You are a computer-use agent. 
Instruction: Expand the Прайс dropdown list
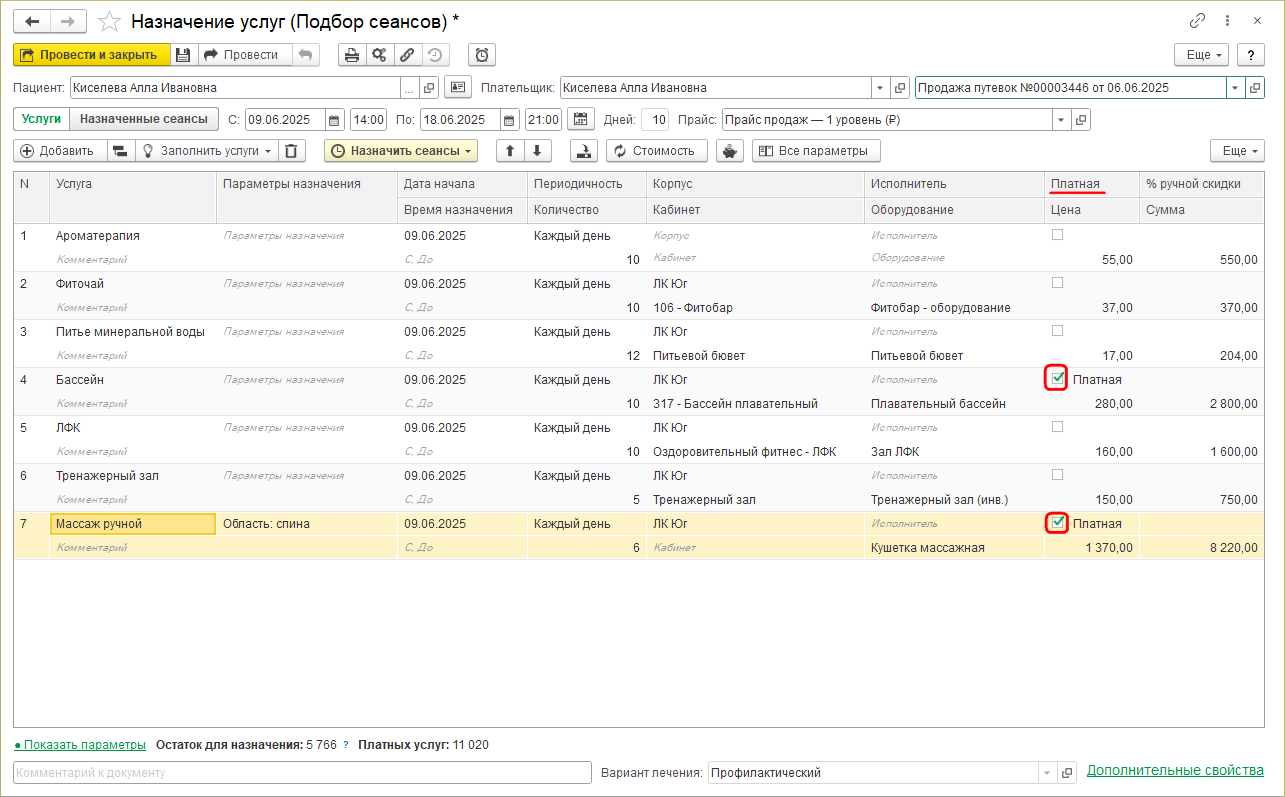tap(1060, 120)
